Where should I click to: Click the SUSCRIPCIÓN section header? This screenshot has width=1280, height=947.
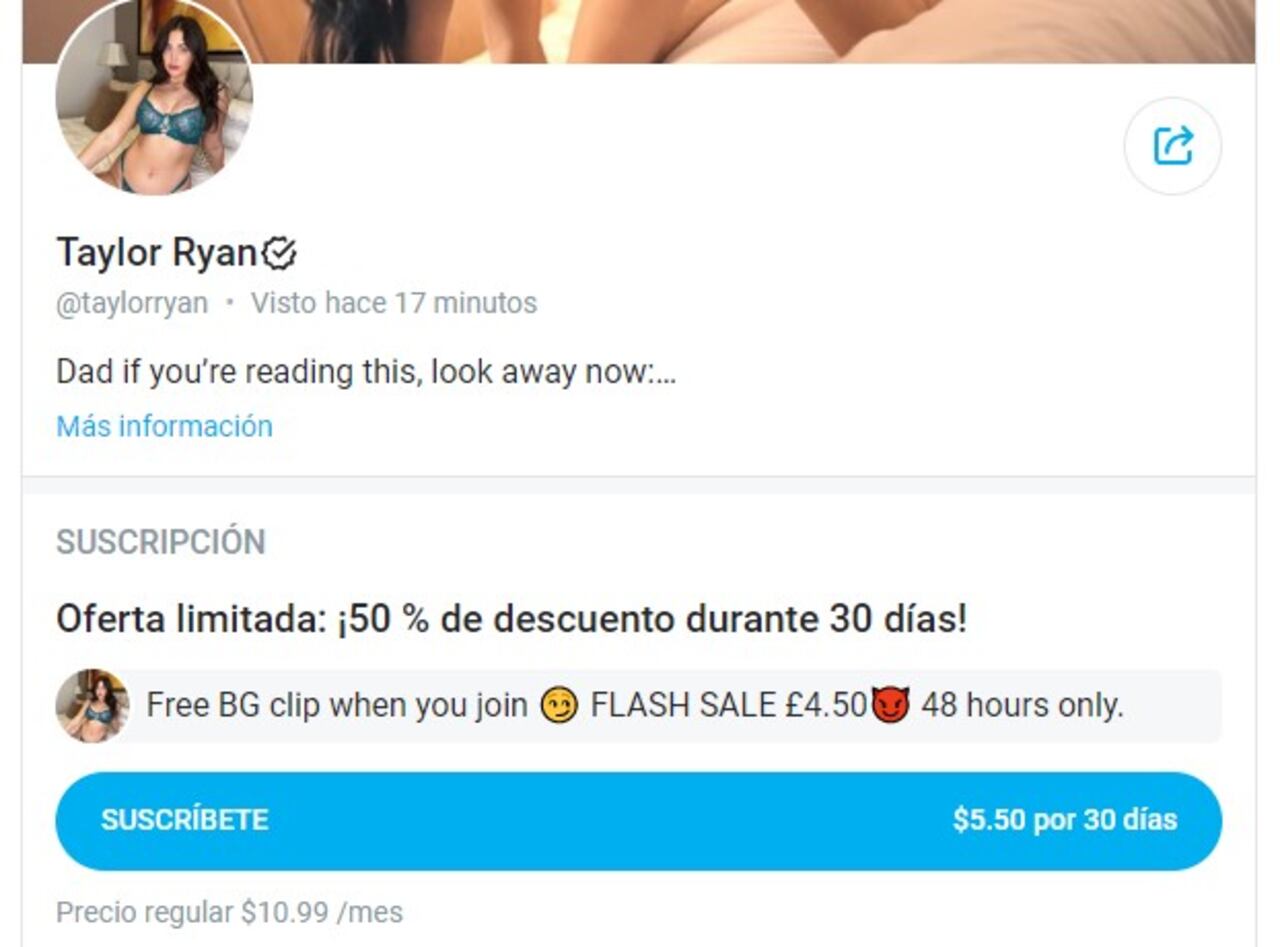point(161,542)
